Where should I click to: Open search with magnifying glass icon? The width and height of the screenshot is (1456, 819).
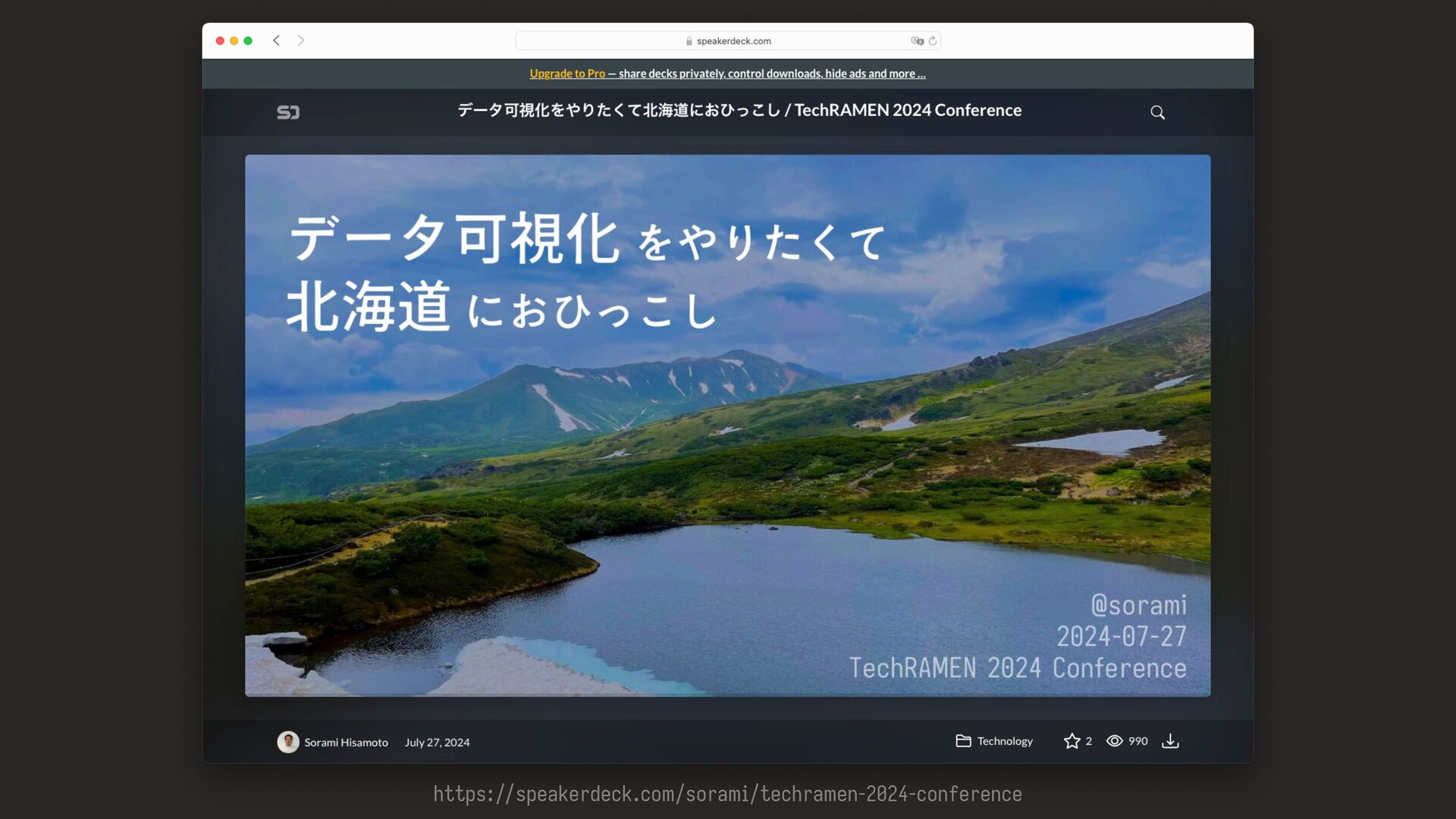pos(1157,112)
